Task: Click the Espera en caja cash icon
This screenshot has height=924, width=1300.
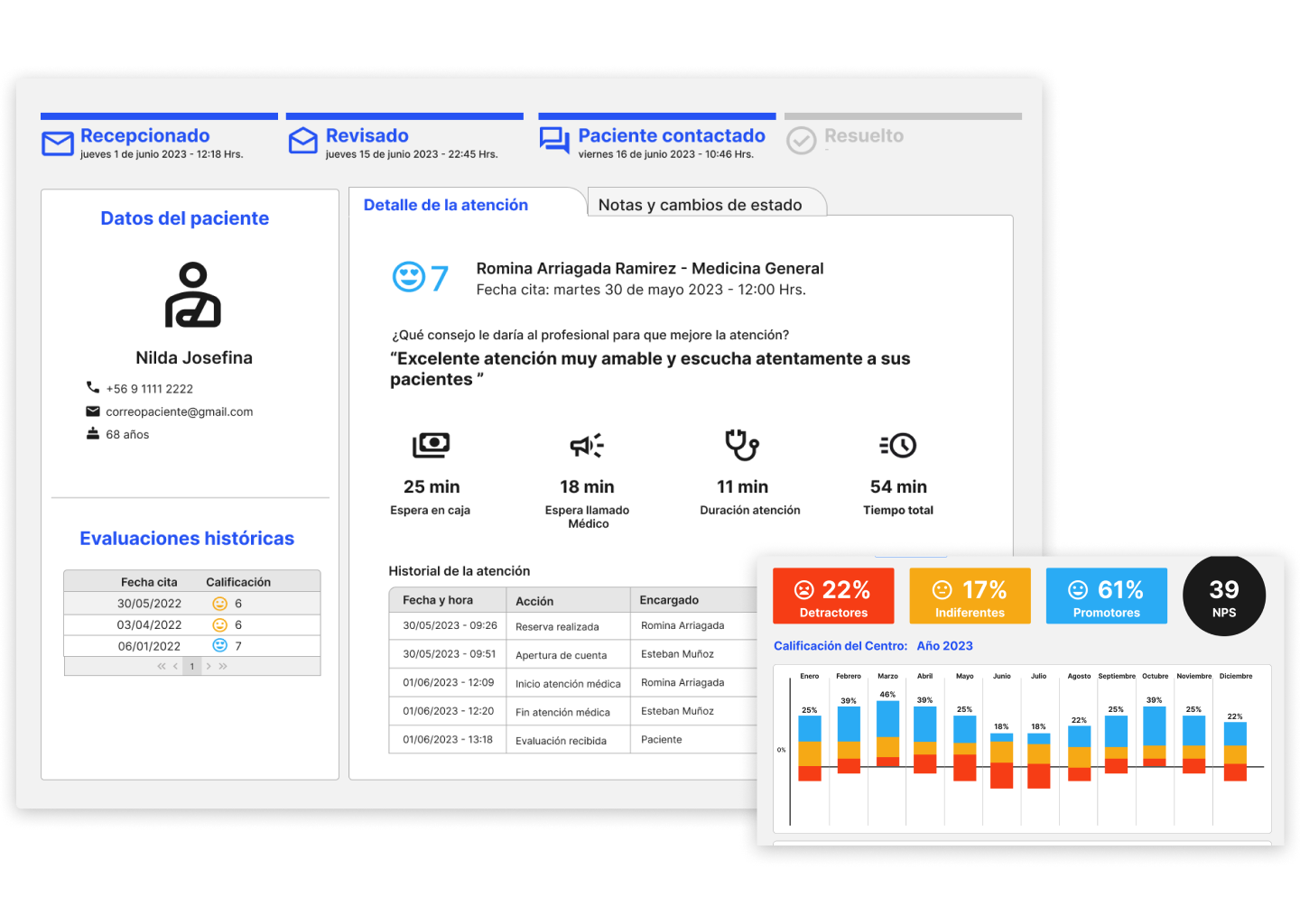Action: [x=432, y=445]
